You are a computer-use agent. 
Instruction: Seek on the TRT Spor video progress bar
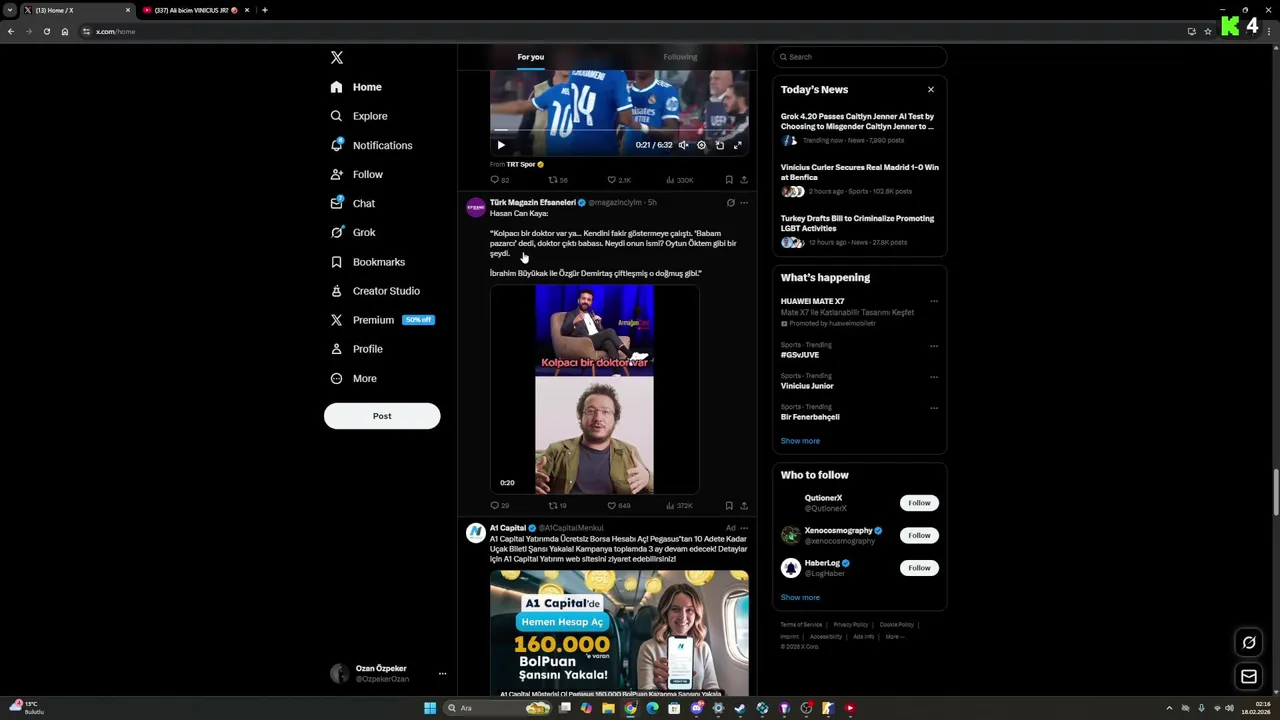pyautogui.click(x=619, y=130)
